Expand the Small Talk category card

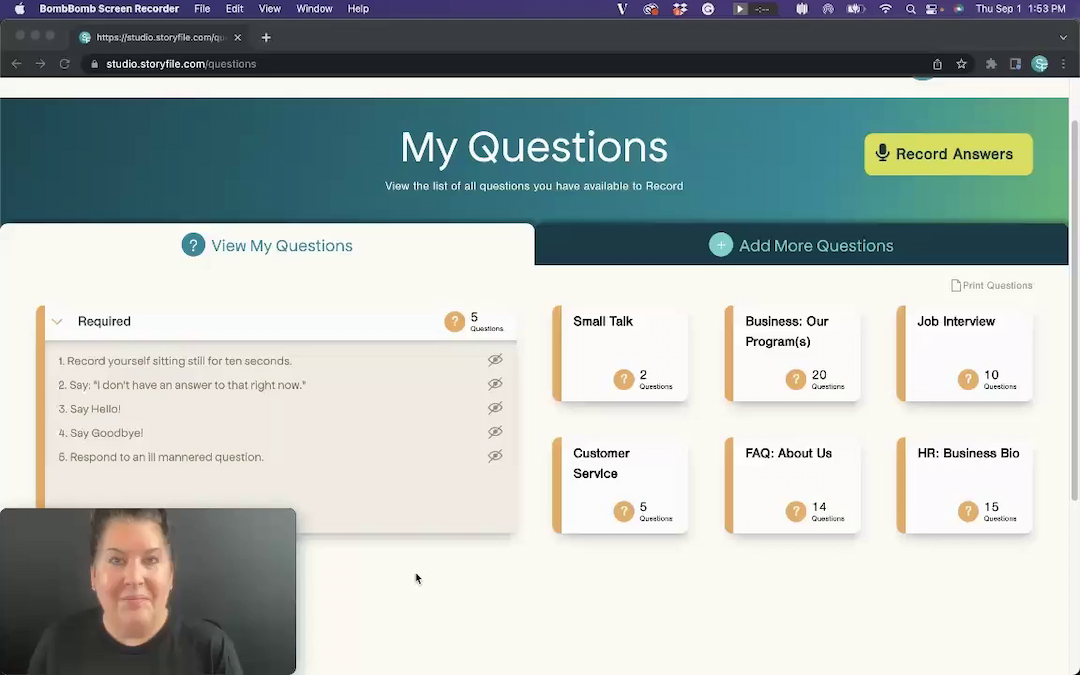coord(620,353)
